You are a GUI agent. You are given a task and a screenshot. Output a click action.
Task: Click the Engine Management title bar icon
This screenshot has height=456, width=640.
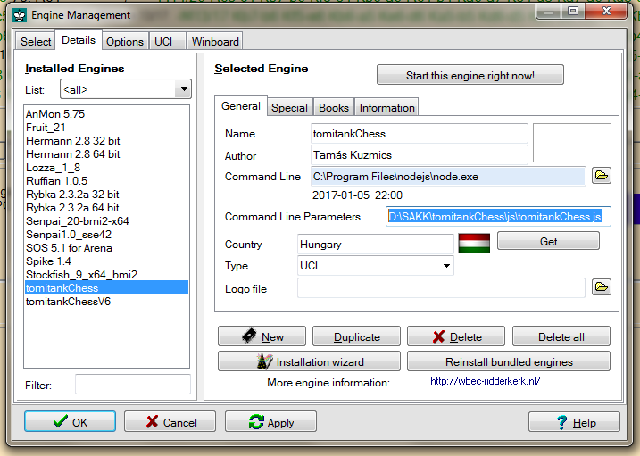19,16
